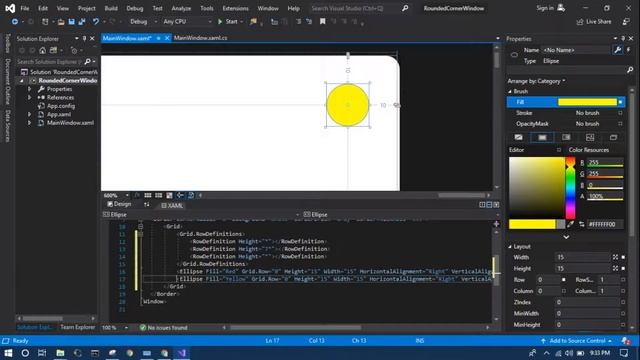Open the File menu
The image size is (640, 360).
click(x=24, y=8)
